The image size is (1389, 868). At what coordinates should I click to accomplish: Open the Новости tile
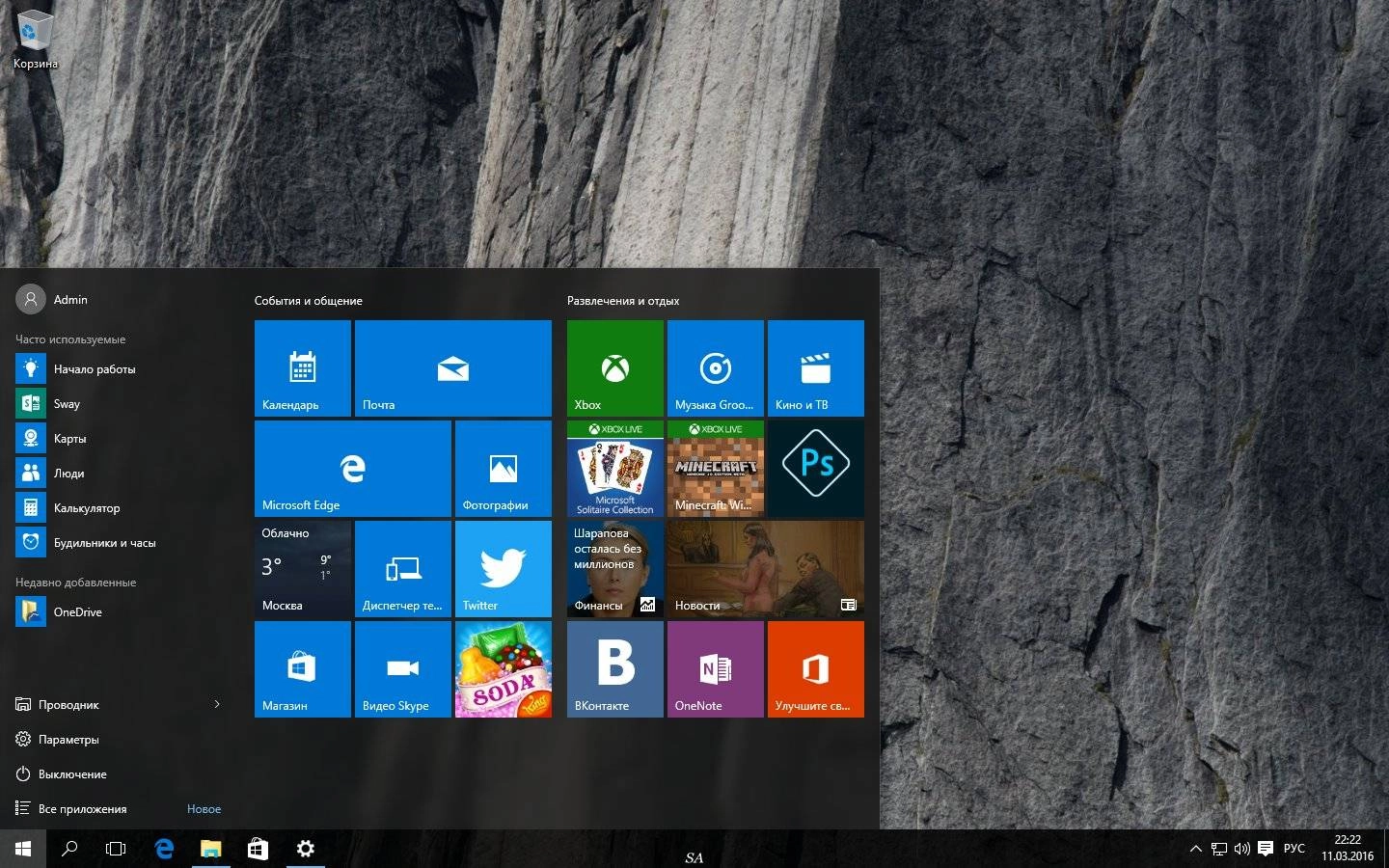tap(766, 569)
